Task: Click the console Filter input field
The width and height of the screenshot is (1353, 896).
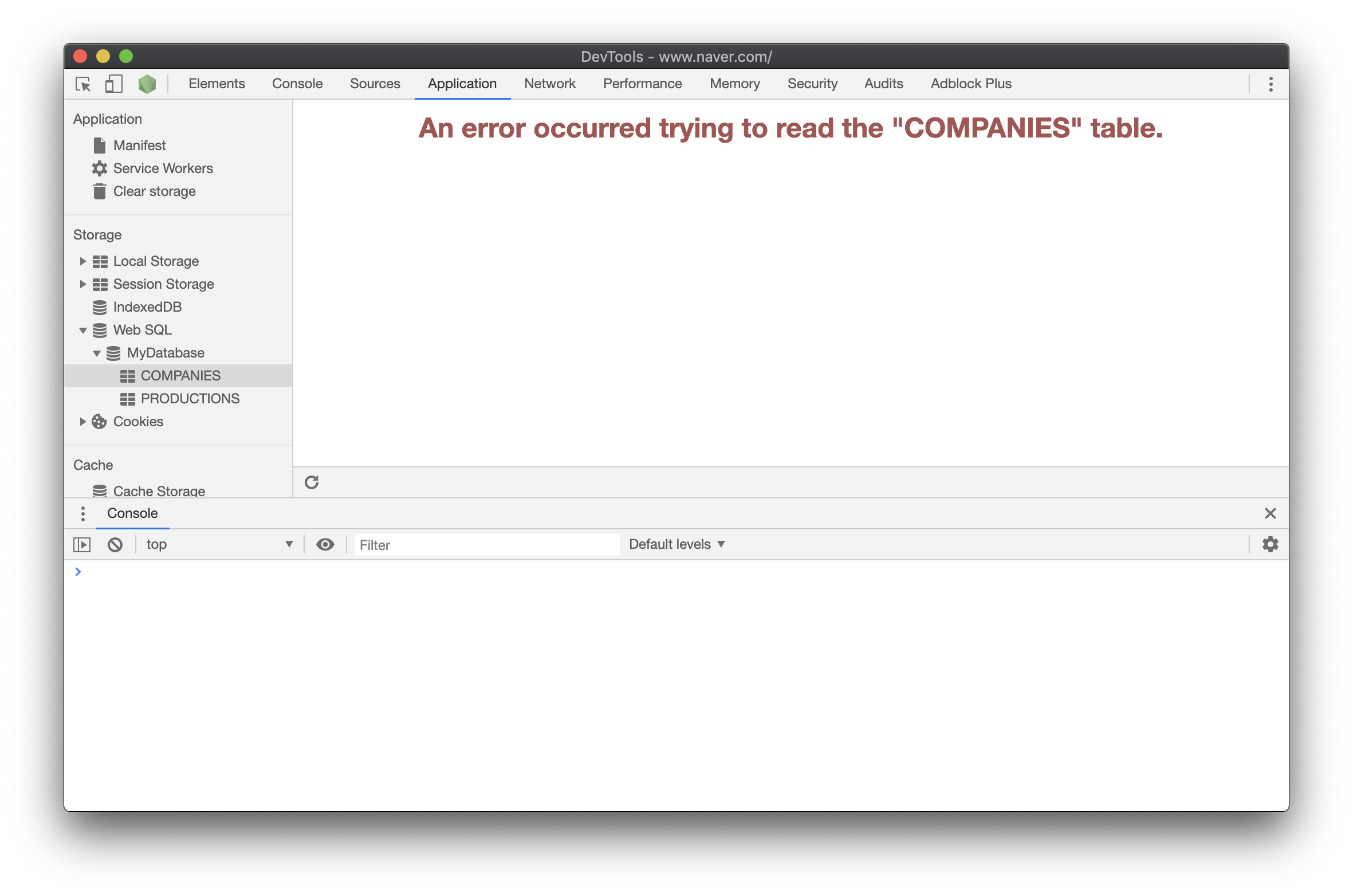Action: click(x=486, y=545)
